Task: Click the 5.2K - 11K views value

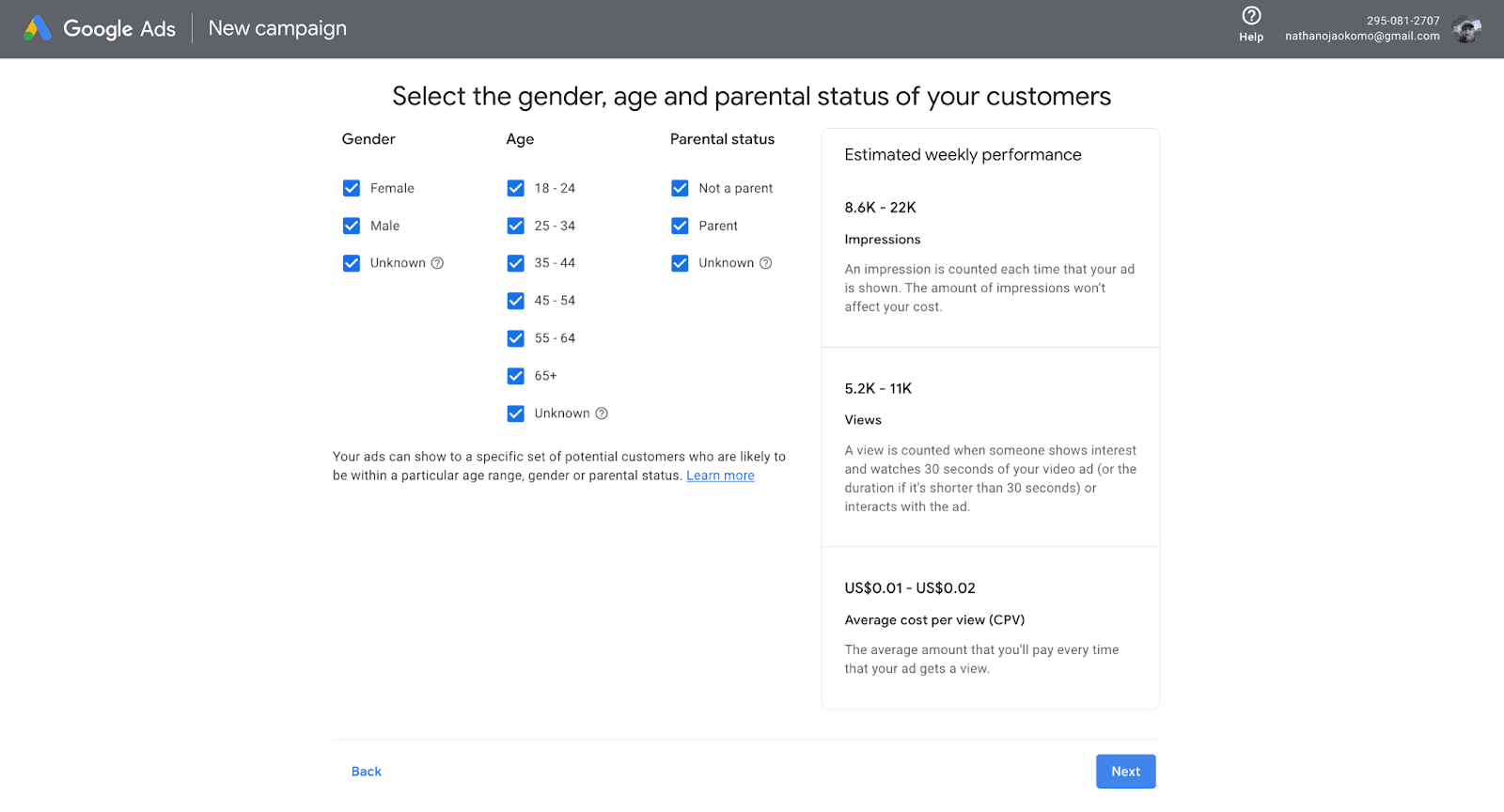Action: coord(878,389)
